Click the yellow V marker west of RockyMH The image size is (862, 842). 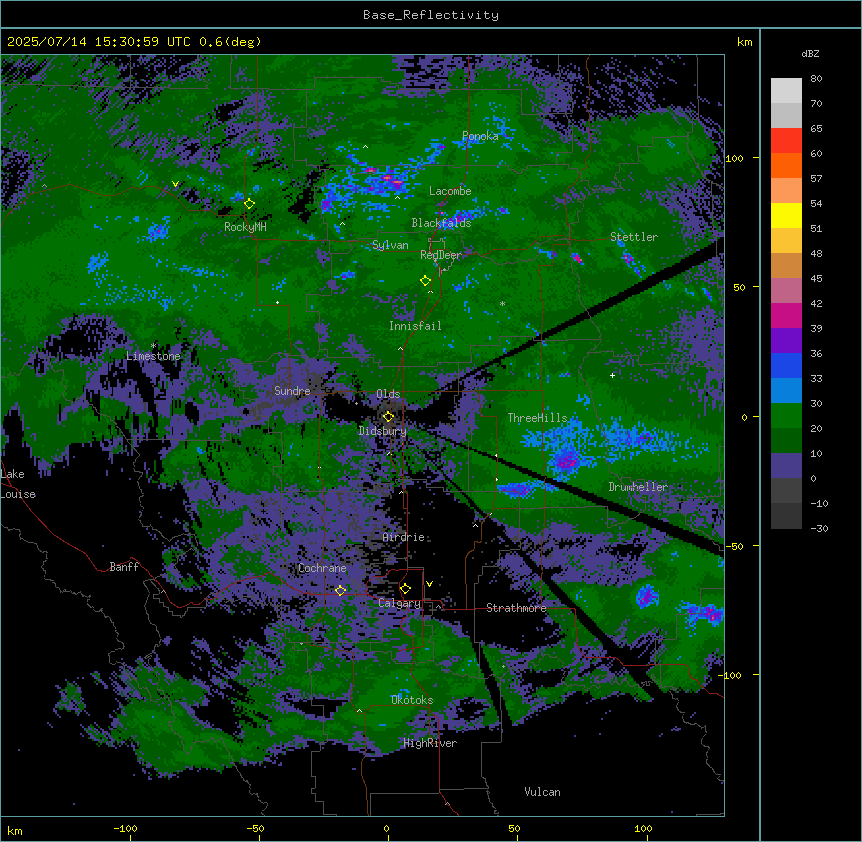[x=175, y=184]
